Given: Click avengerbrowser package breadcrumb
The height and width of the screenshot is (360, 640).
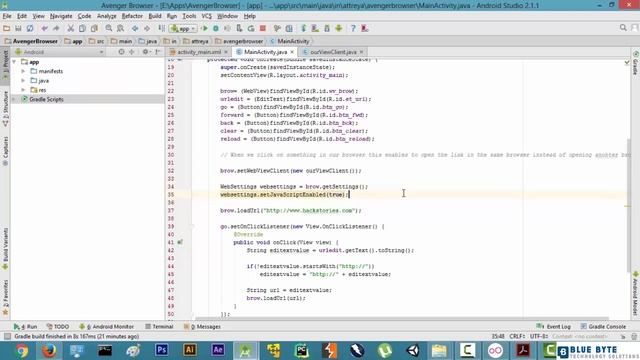Looking at the screenshot, I should click(242, 41).
